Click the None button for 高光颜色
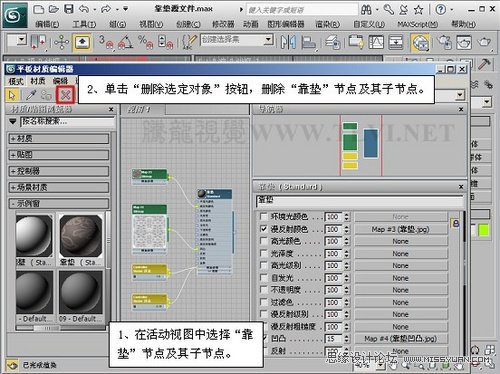 click(400, 241)
